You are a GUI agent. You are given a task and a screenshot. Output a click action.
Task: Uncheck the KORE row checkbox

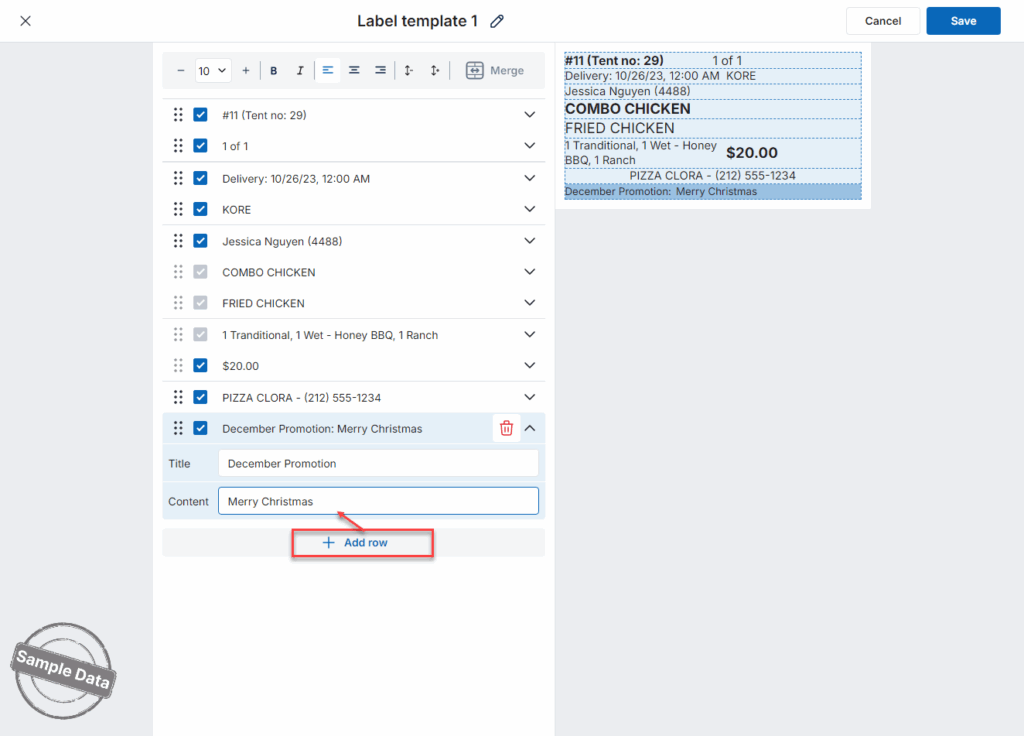coord(200,209)
